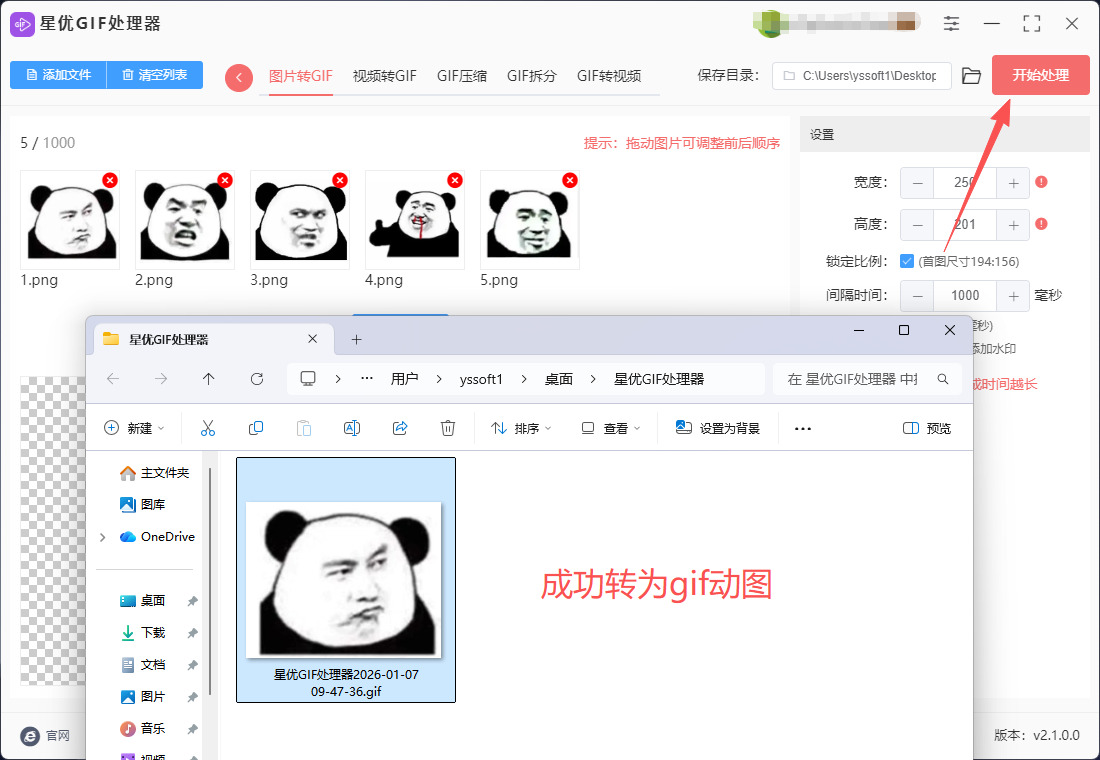Click the yssoft1 breadcrumb segment
This screenshot has width=1100, height=760.
click(x=481, y=379)
